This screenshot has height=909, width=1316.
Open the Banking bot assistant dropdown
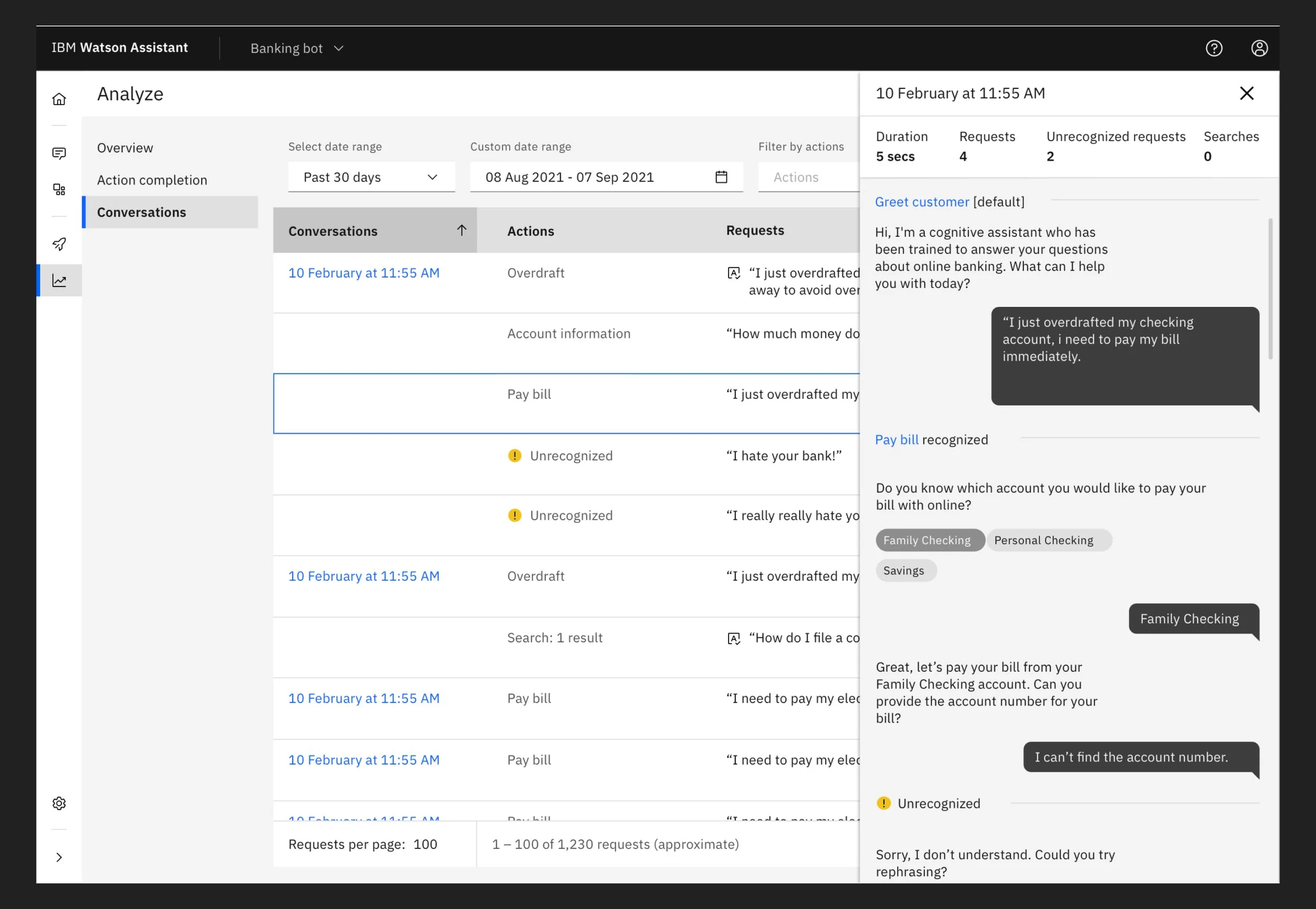point(297,48)
